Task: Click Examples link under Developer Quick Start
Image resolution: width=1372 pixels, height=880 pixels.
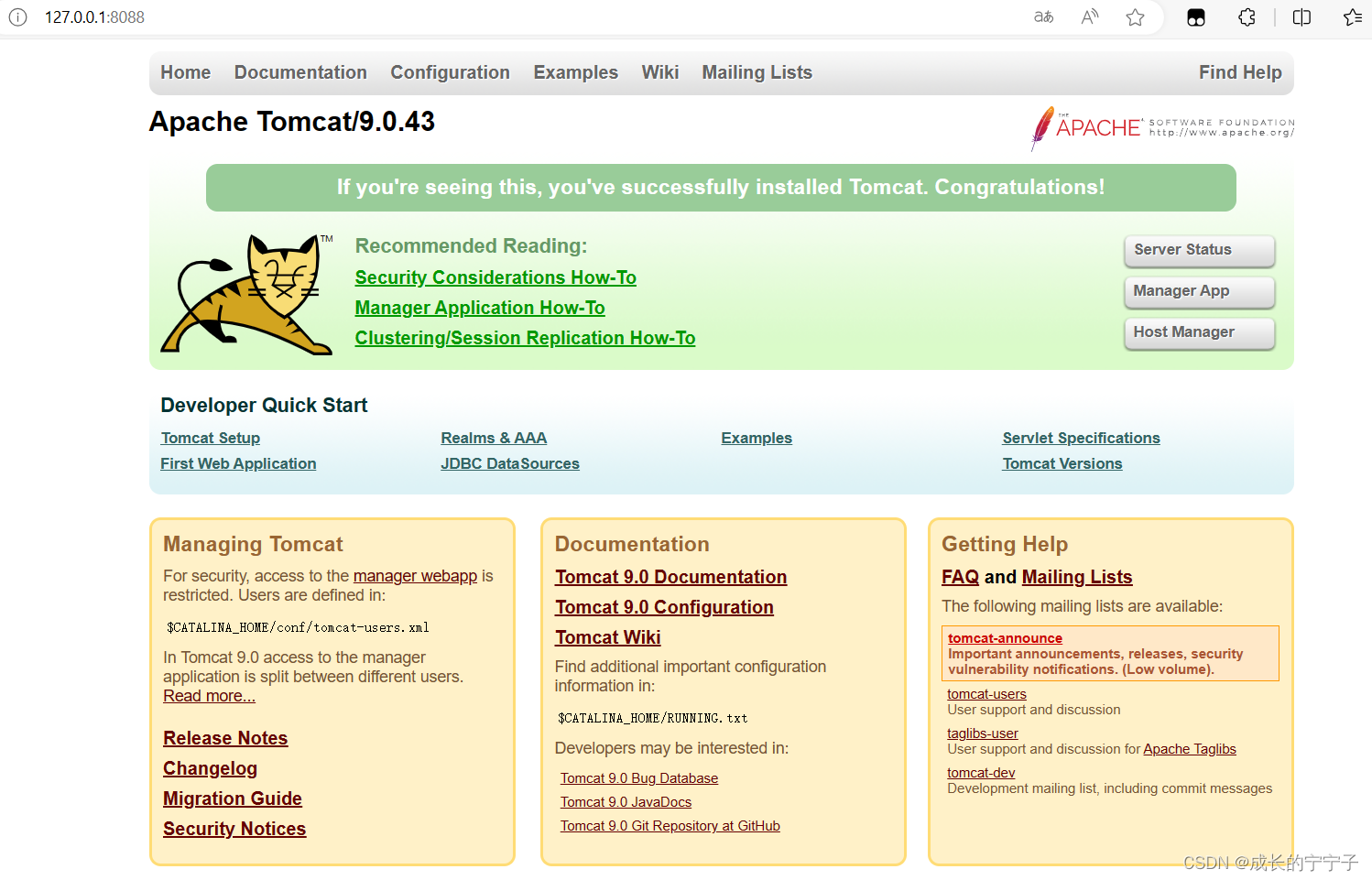Action: (757, 438)
